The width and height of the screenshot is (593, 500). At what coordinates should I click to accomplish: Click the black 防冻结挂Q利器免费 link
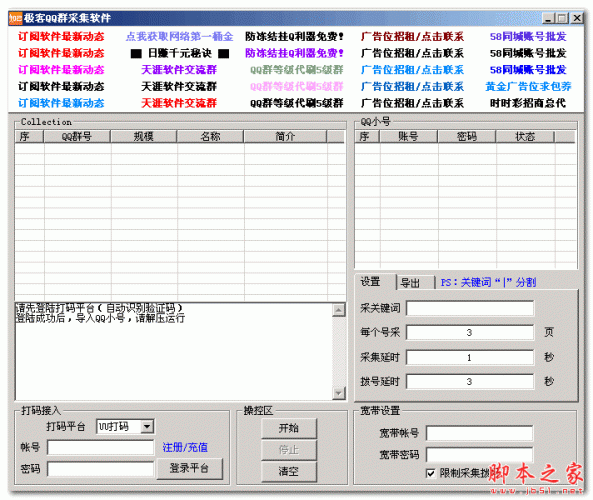tap(294, 37)
